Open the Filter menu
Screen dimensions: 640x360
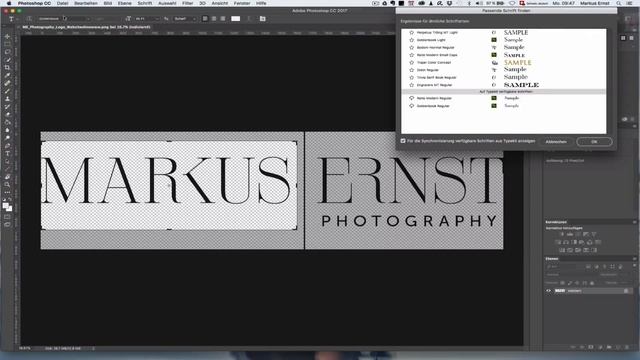tap(187, 3)
